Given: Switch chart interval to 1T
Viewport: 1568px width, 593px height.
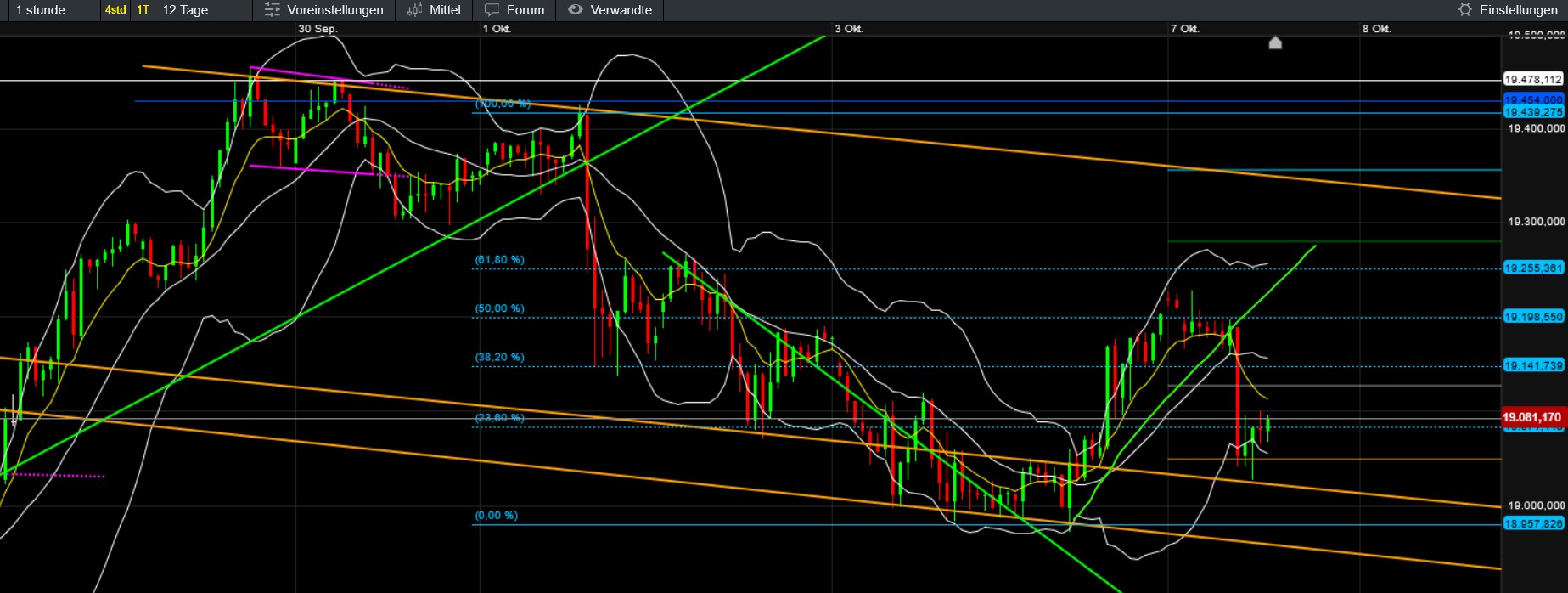Looking at the screenshot, I should point(143,10).
